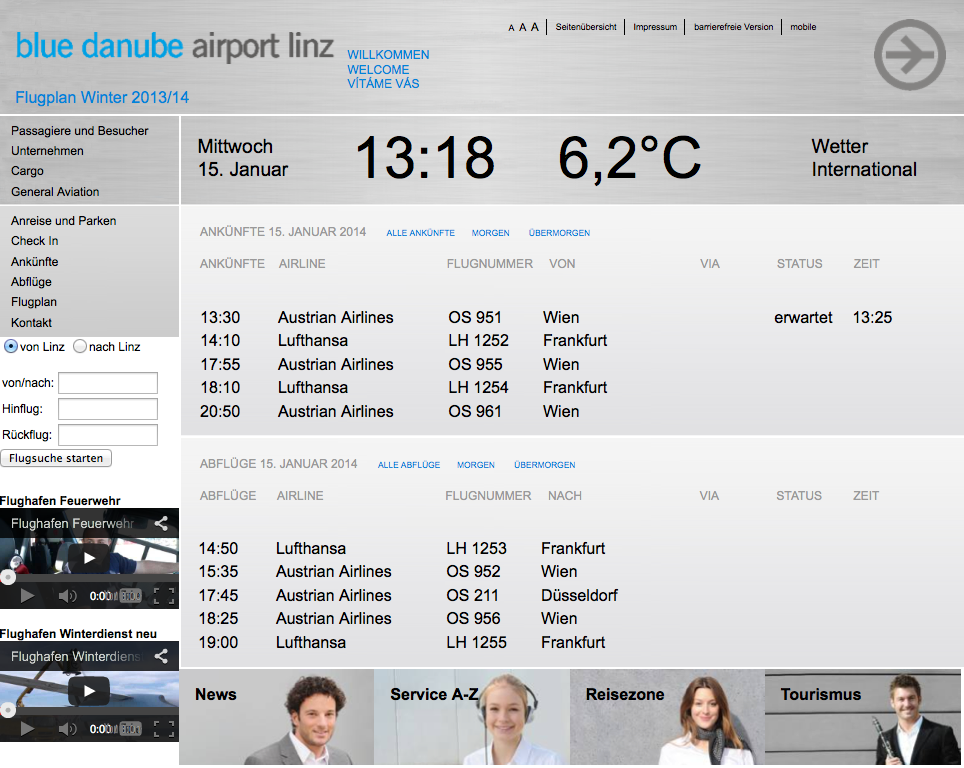This screenshot has height=768, width=964.
Task: Open Abflüge in the sidebar menu
Action: point(31,282)
